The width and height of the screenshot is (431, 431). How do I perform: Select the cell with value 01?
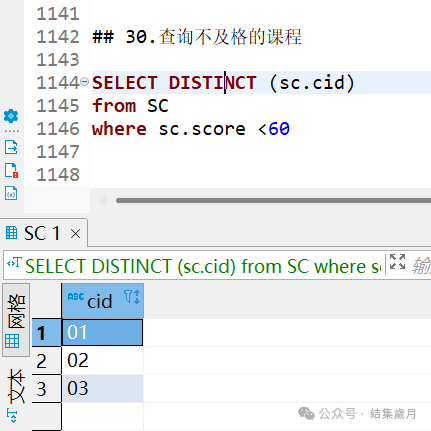102,332
